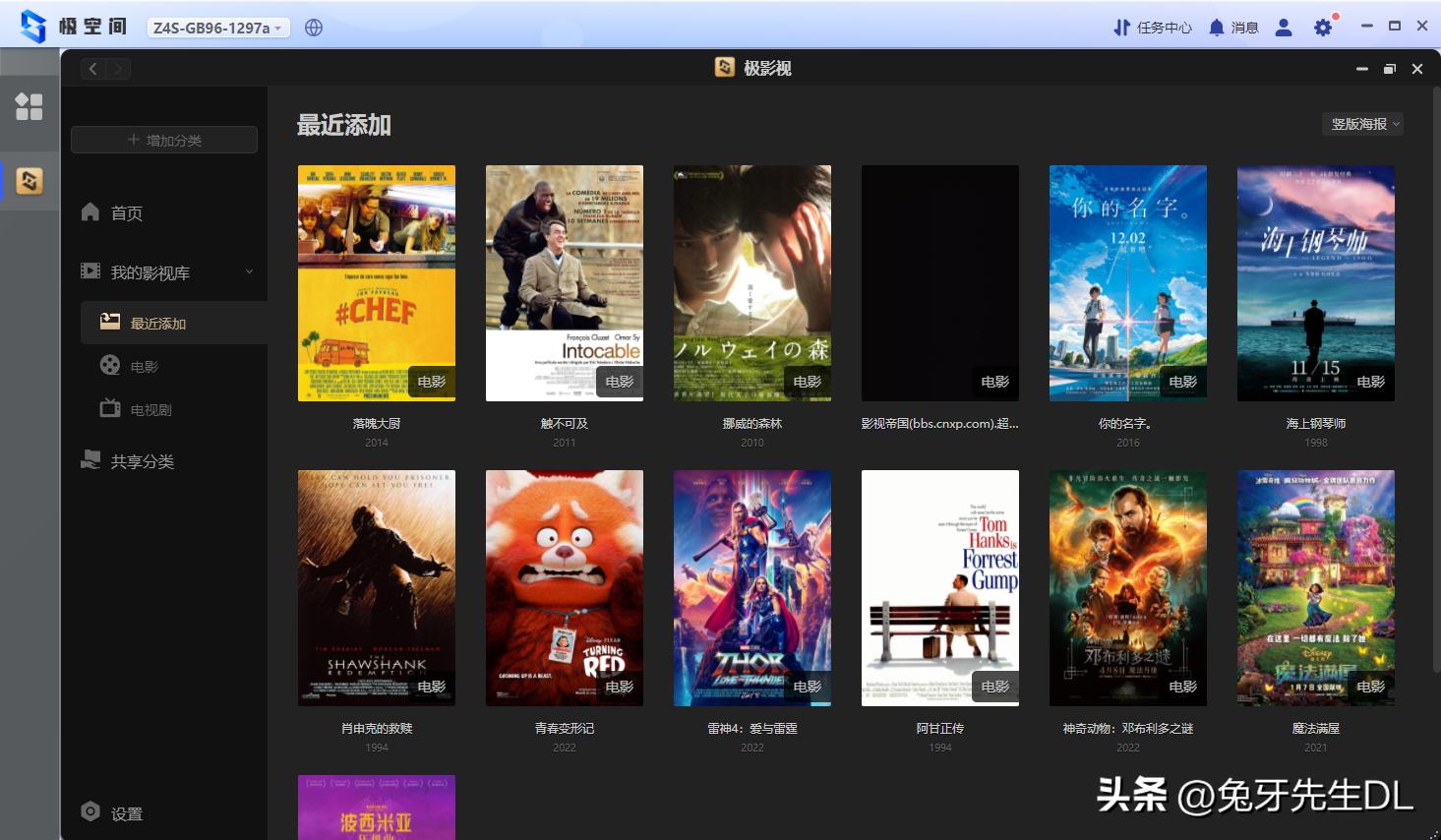Click the 消息 label

[x=1245, y=28]
